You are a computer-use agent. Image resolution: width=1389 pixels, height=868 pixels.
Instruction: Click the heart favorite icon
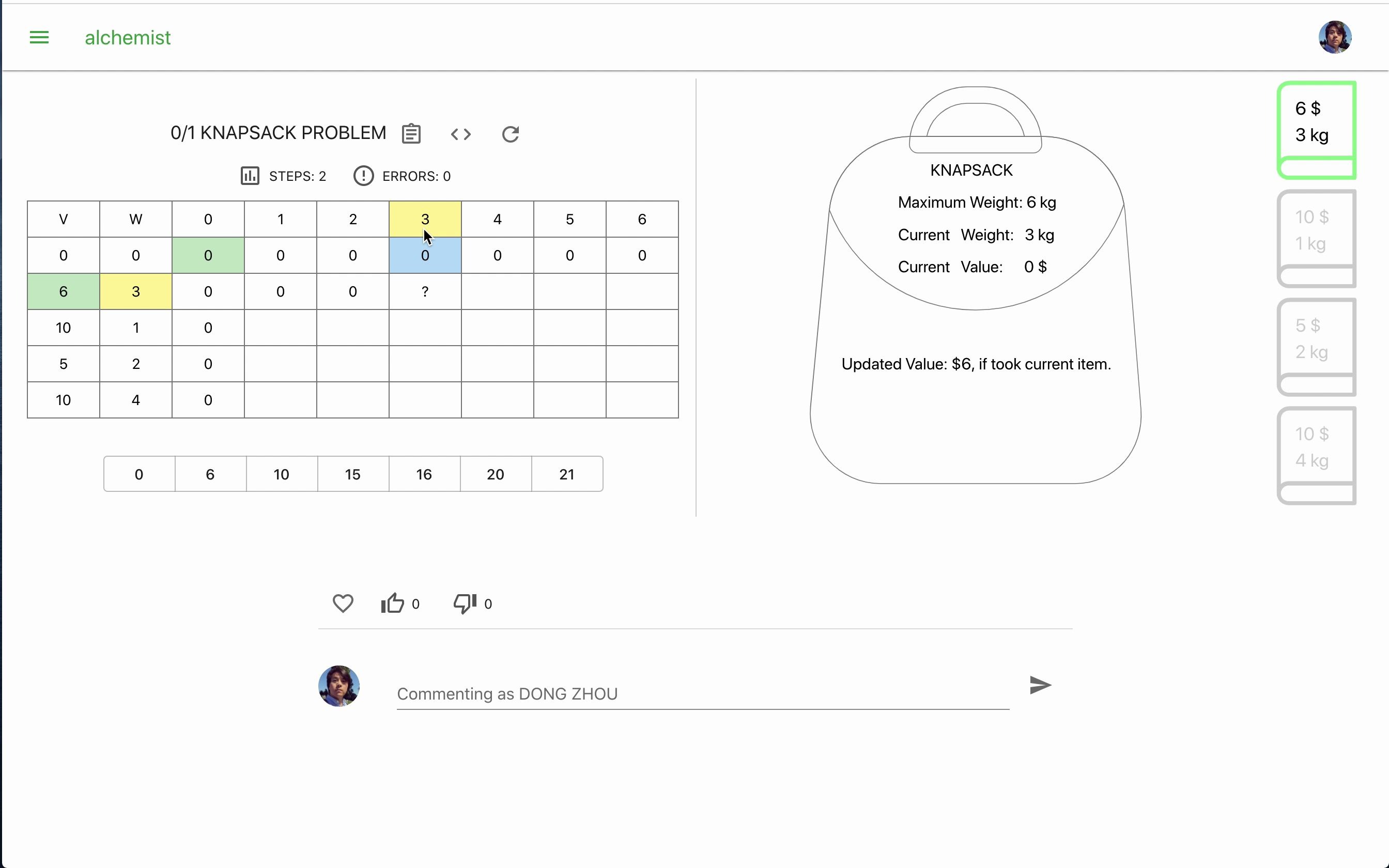[343, 603]
